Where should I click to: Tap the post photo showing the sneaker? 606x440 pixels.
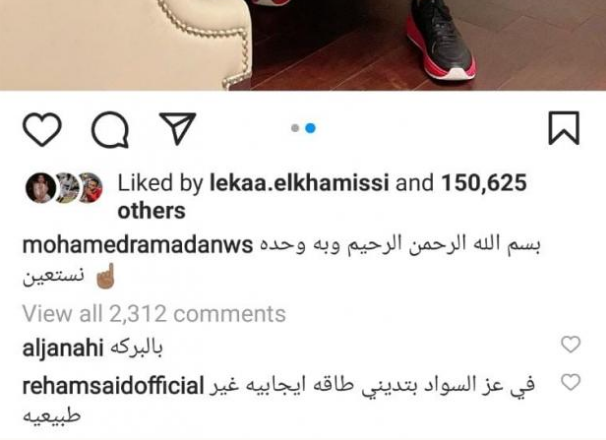303,45
